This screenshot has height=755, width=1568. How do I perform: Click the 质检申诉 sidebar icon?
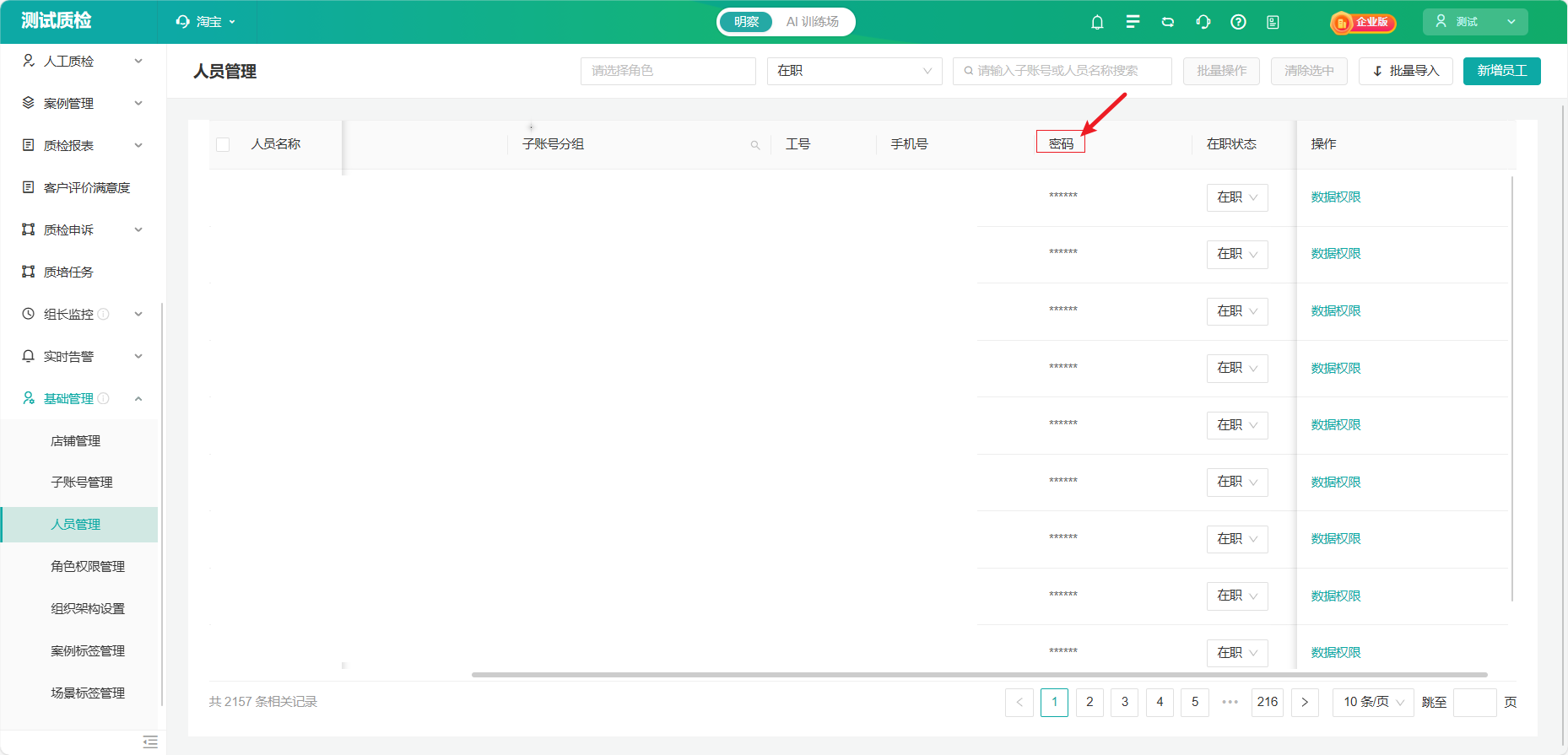click(x=29, y=229)
